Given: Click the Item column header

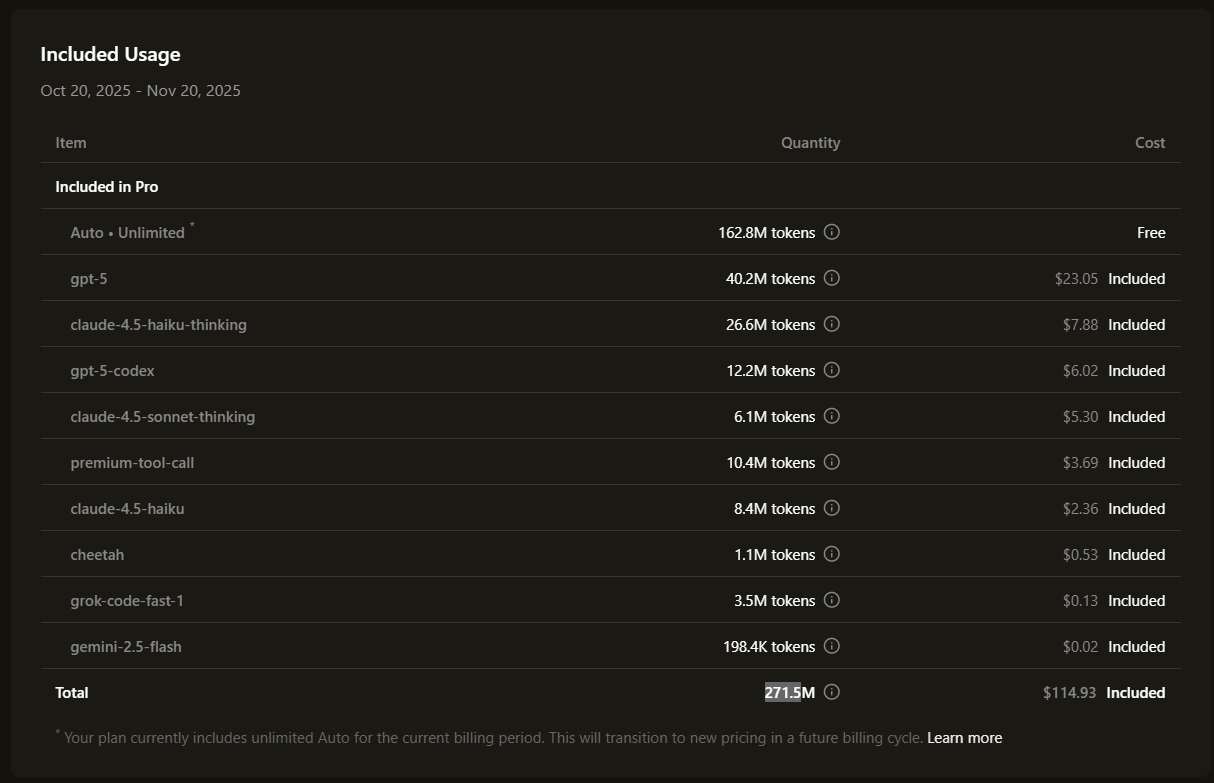Looking at the screenshot, I should 71,143.
